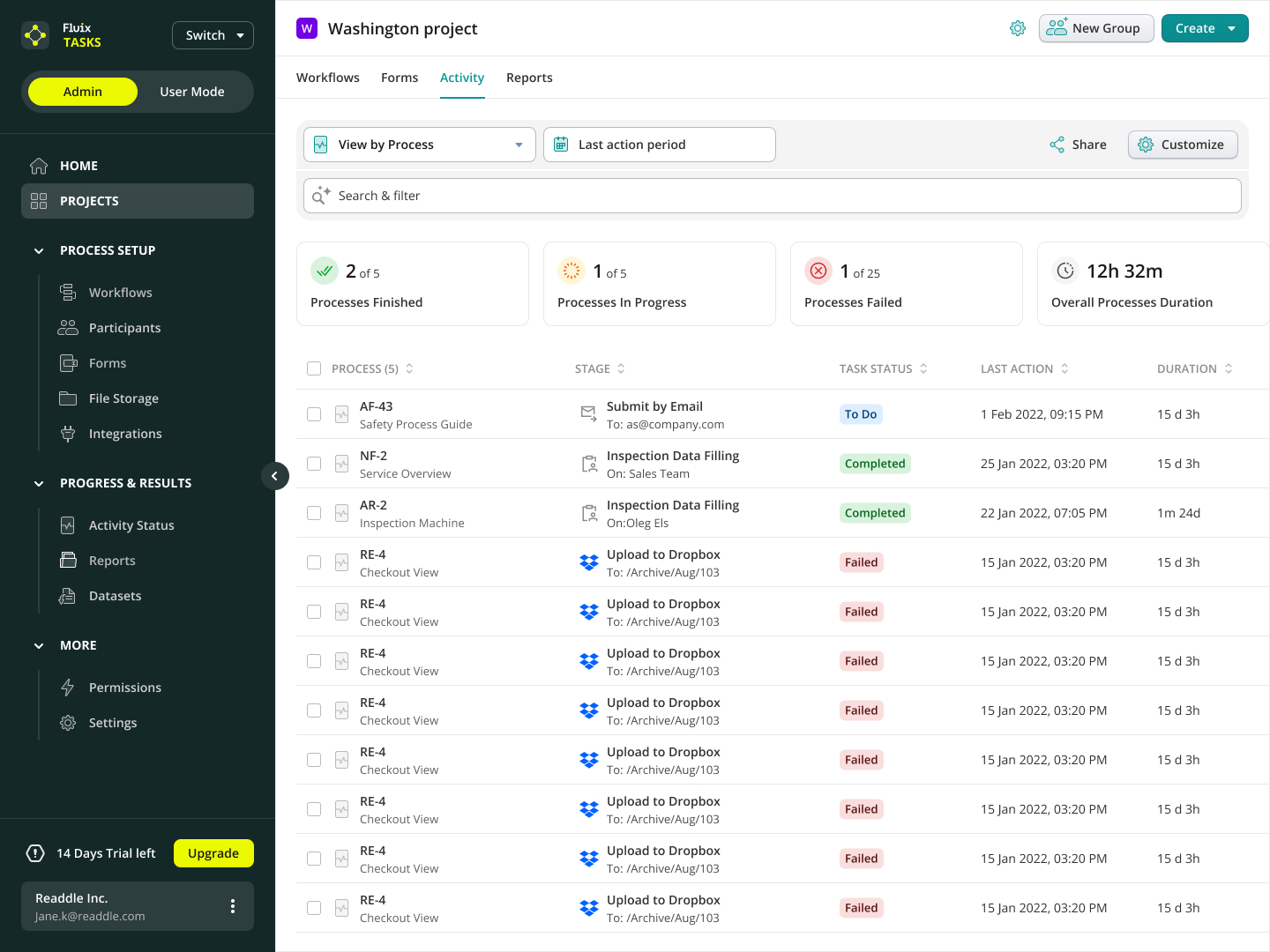Click the Search & filter field
Screen dimensions: 1270x952
tap(773, 196)
